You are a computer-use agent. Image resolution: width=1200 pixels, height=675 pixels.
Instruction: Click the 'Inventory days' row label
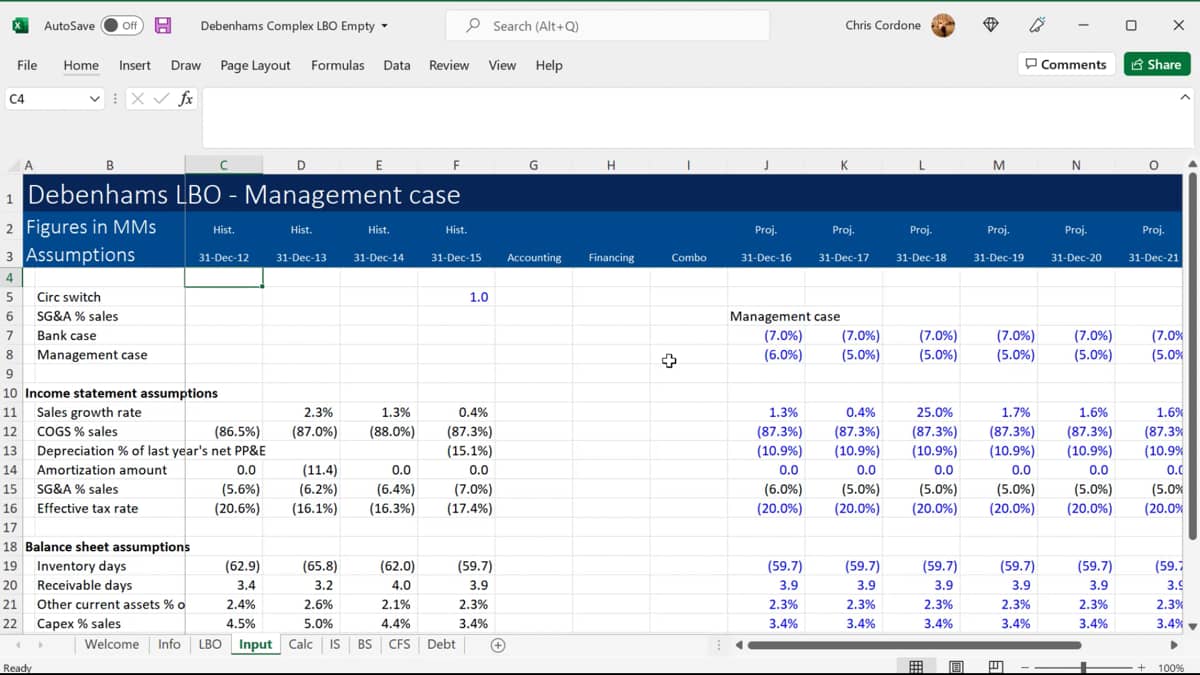click(x=82, y=566)
